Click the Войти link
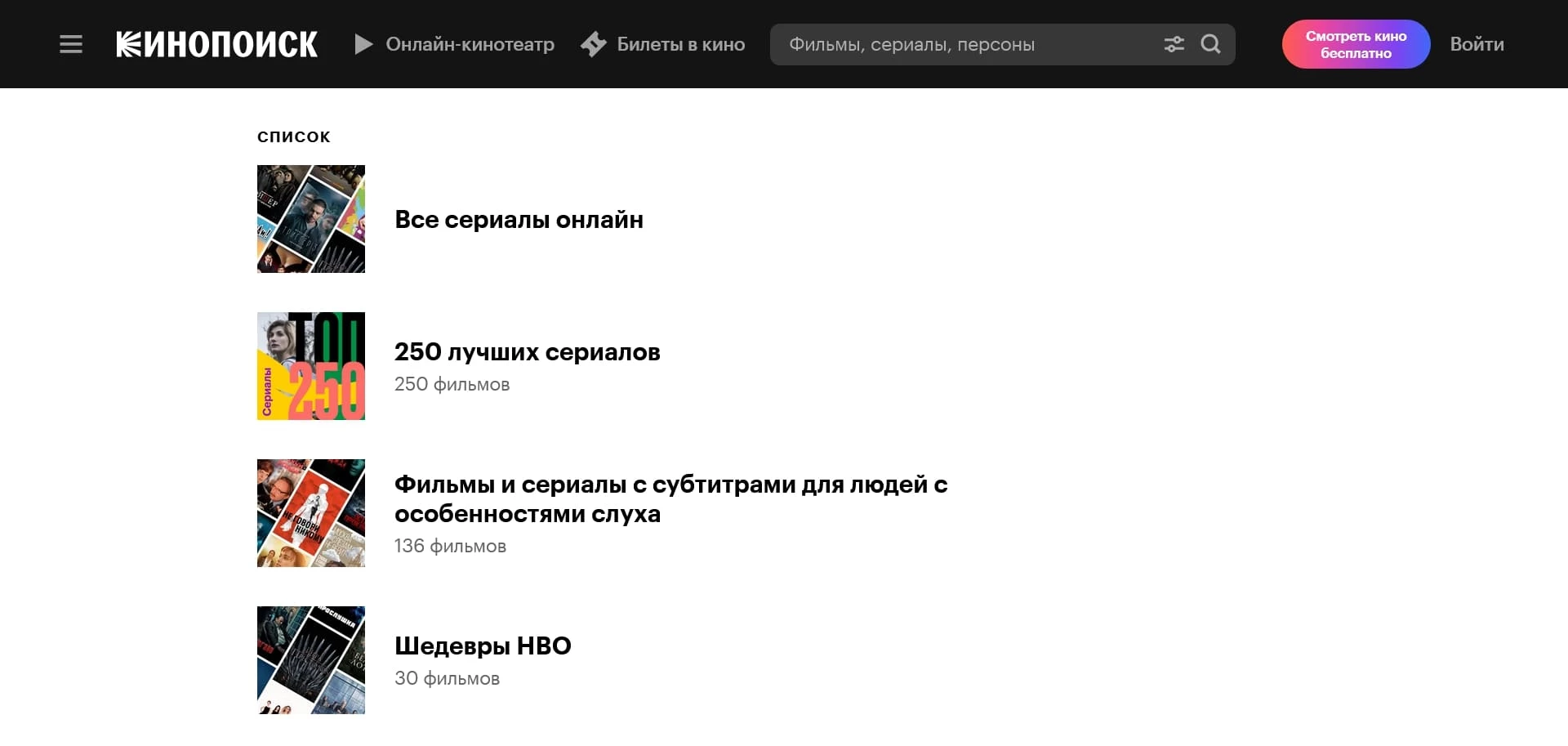The image size is (1568, 746). click(x=1477, y=44)
